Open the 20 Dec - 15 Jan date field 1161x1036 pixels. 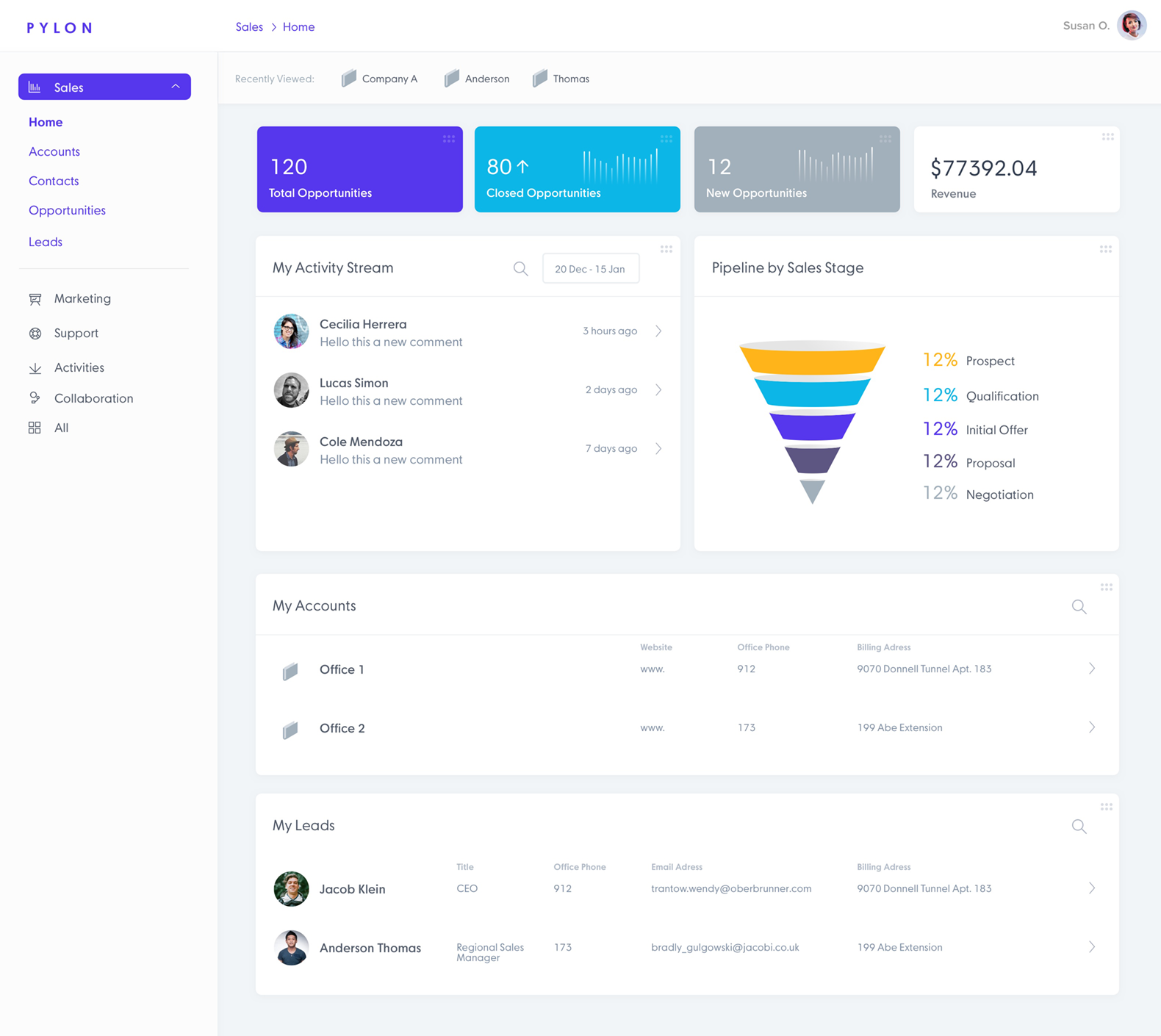[591, 268]
